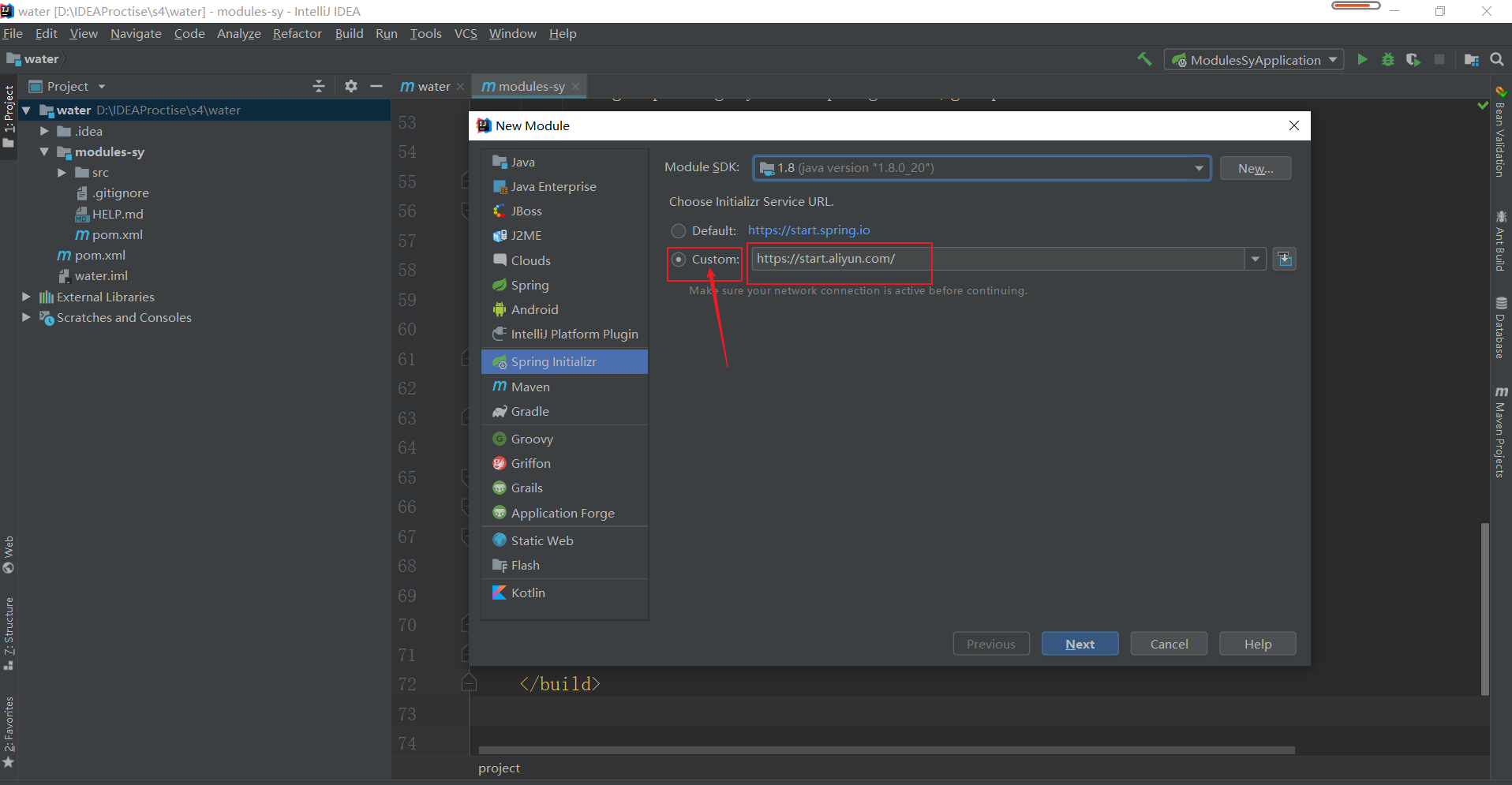
Task: Select the HELP.md file
Action: tap(110, 214)
